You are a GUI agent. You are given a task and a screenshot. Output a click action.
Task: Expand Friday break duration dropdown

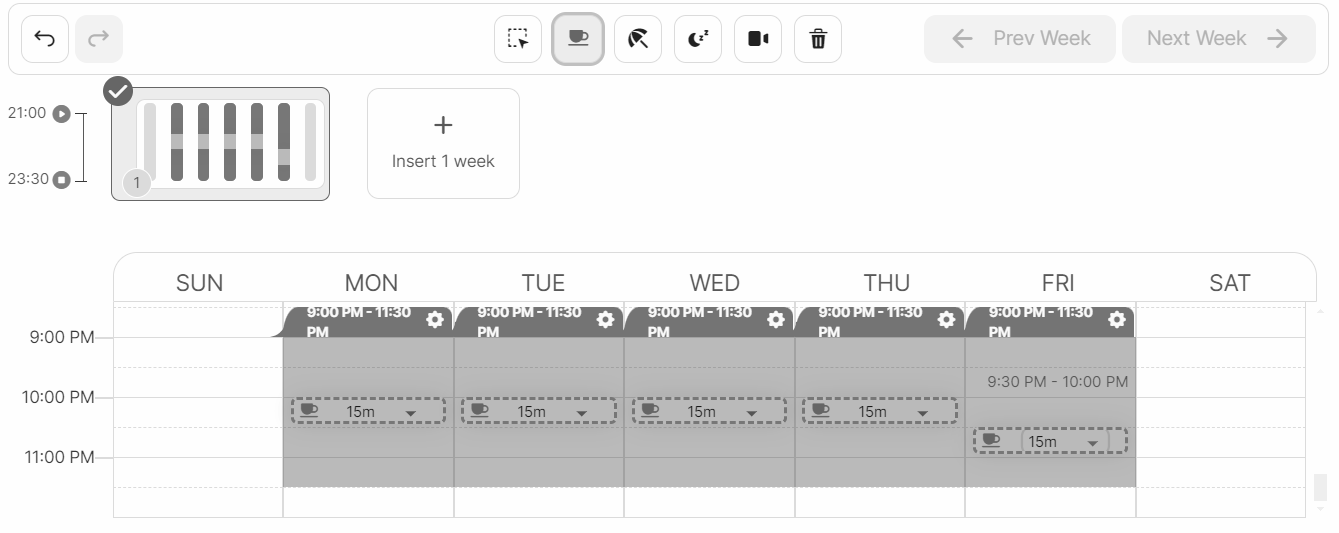(1092, 443)
